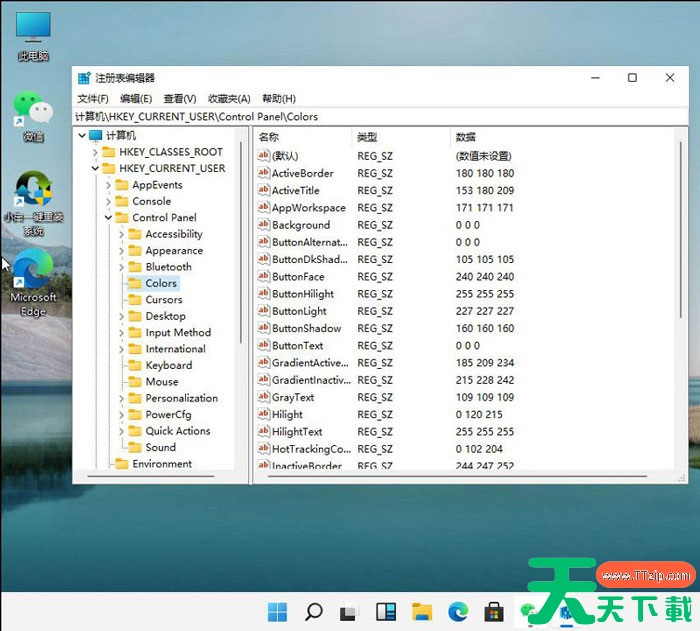Click the registry path address bar
Screen dimensions: 700x631
coord(380,117)
